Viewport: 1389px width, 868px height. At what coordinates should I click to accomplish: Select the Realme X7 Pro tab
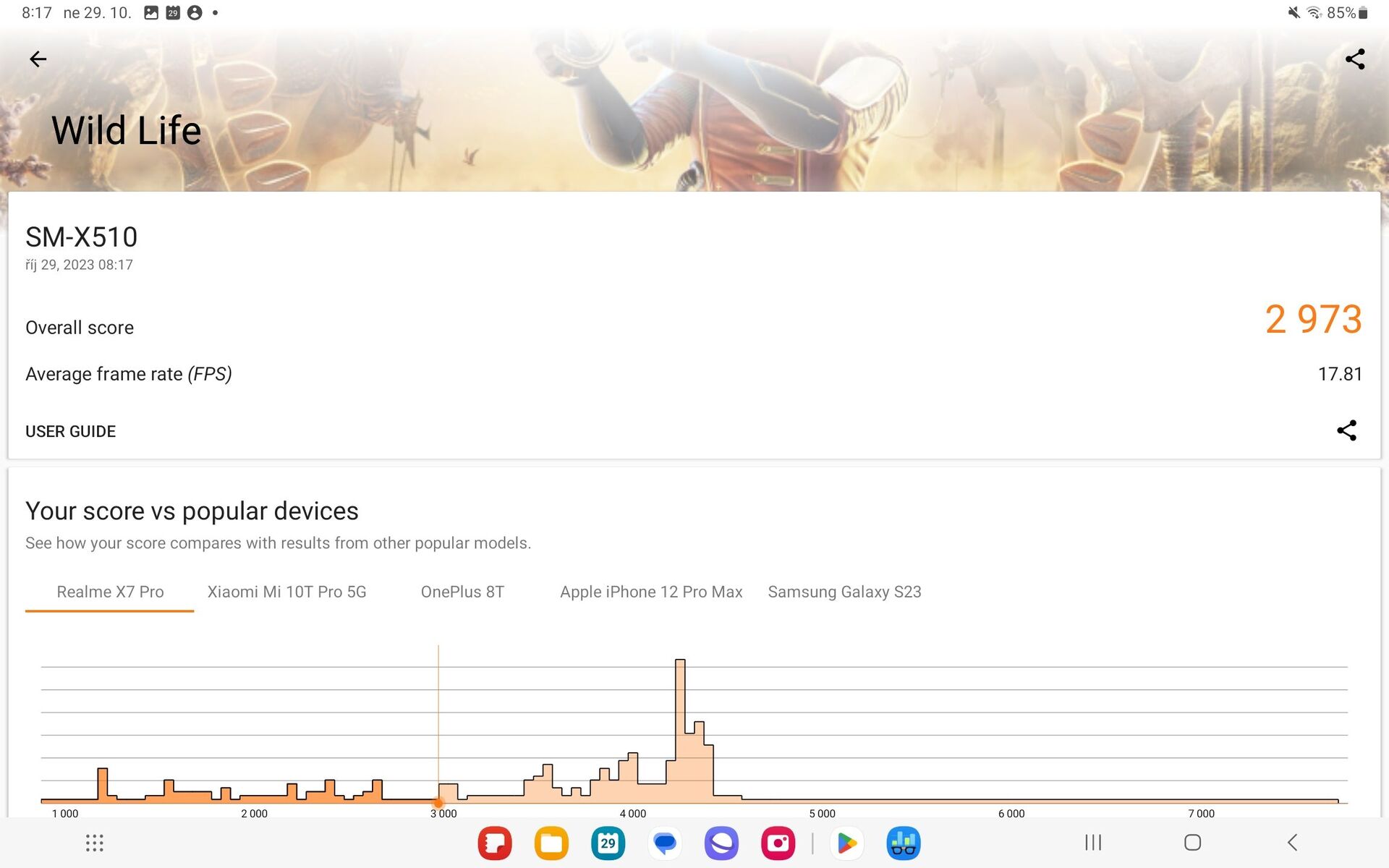pos(110,592)
